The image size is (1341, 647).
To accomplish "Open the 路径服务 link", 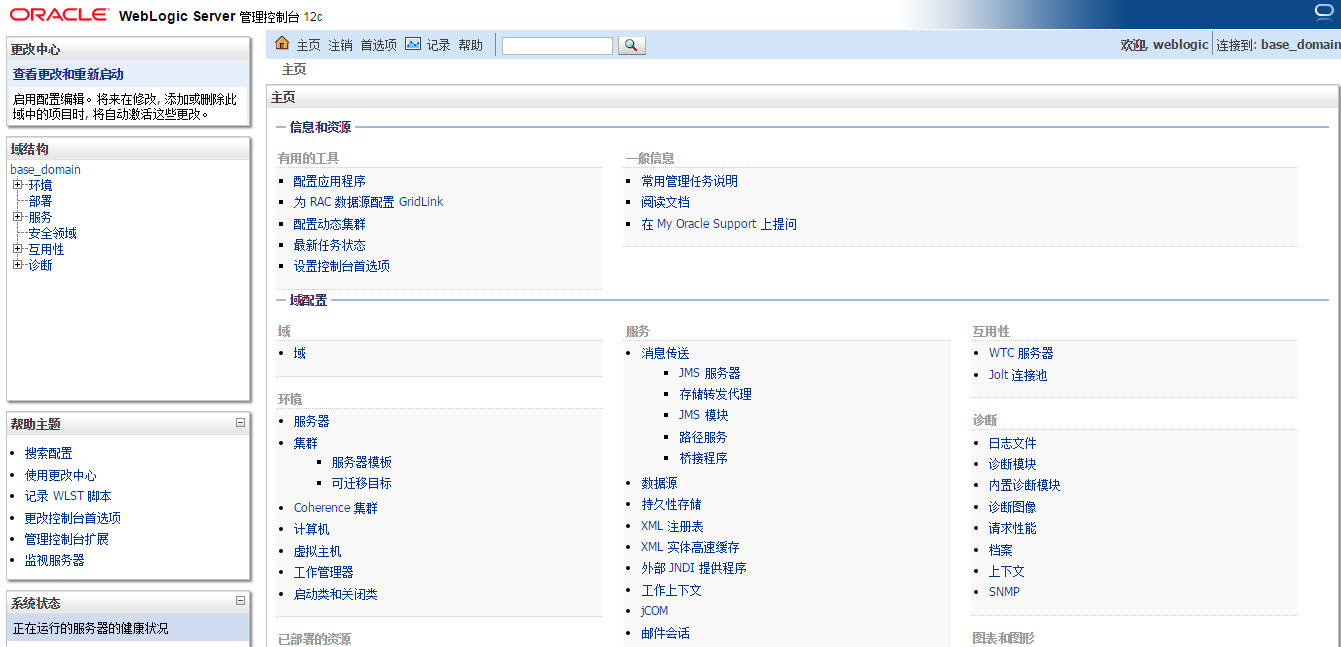I will pyautogui.click(x=703, y=437).
